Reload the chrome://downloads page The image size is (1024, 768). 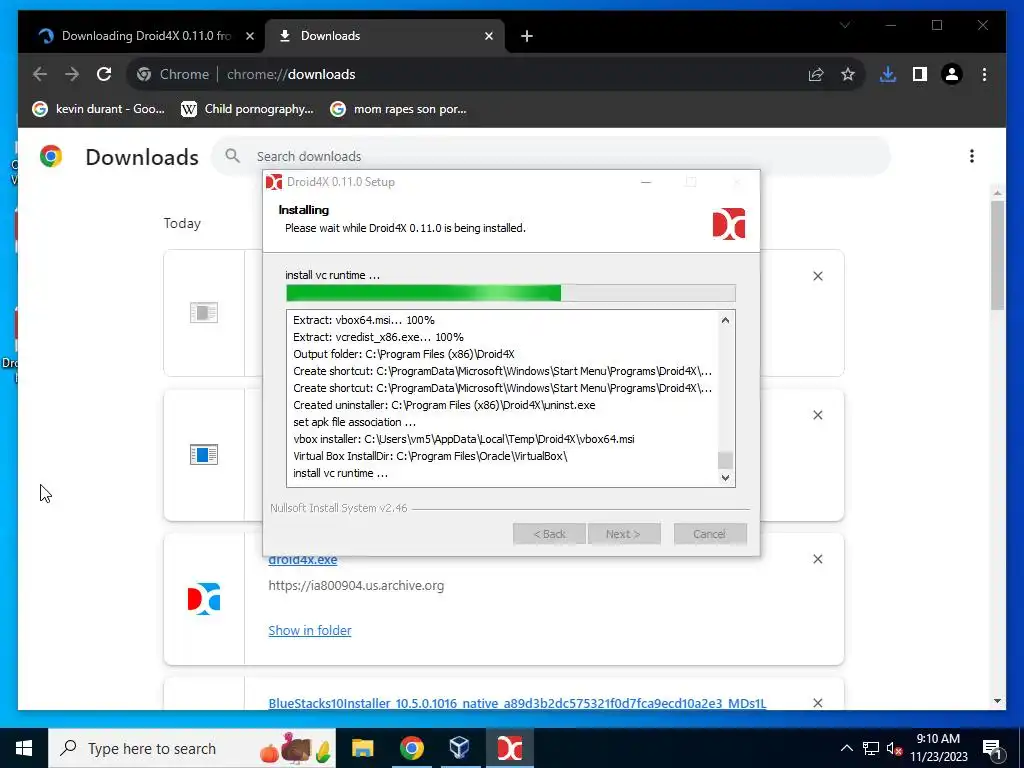pyautogui.click(x=104, y=74)
